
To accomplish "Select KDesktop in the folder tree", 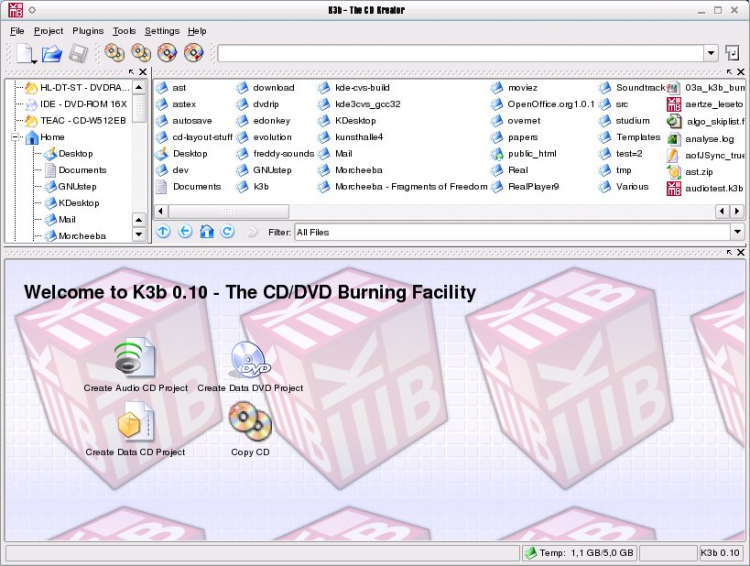I will pos(72,203).
